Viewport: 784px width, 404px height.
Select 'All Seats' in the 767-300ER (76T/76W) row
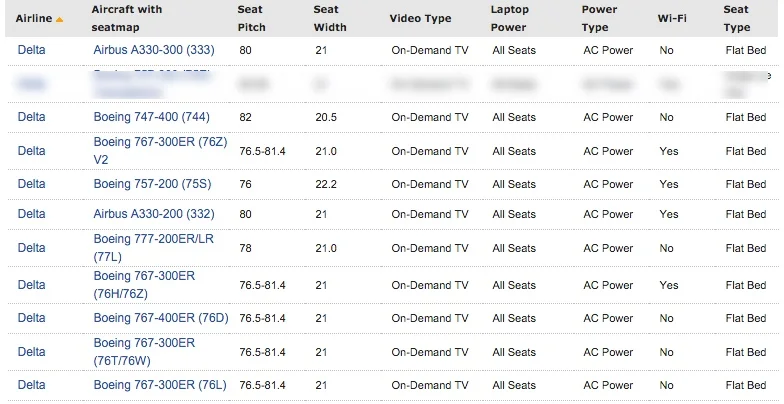[x=514, y=352]
